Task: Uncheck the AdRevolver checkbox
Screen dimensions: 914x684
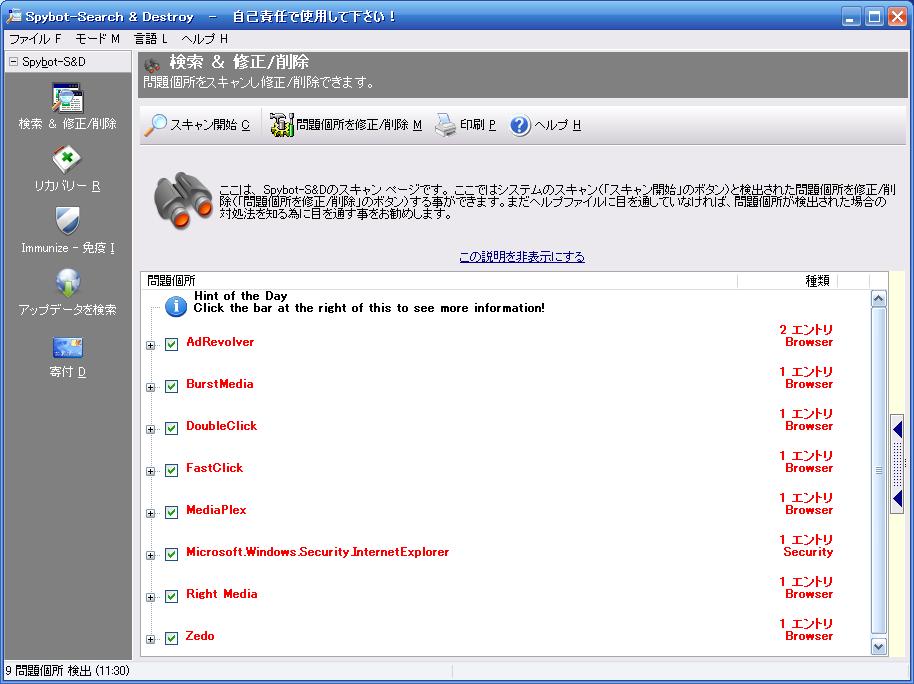Action: pos(171,344)
